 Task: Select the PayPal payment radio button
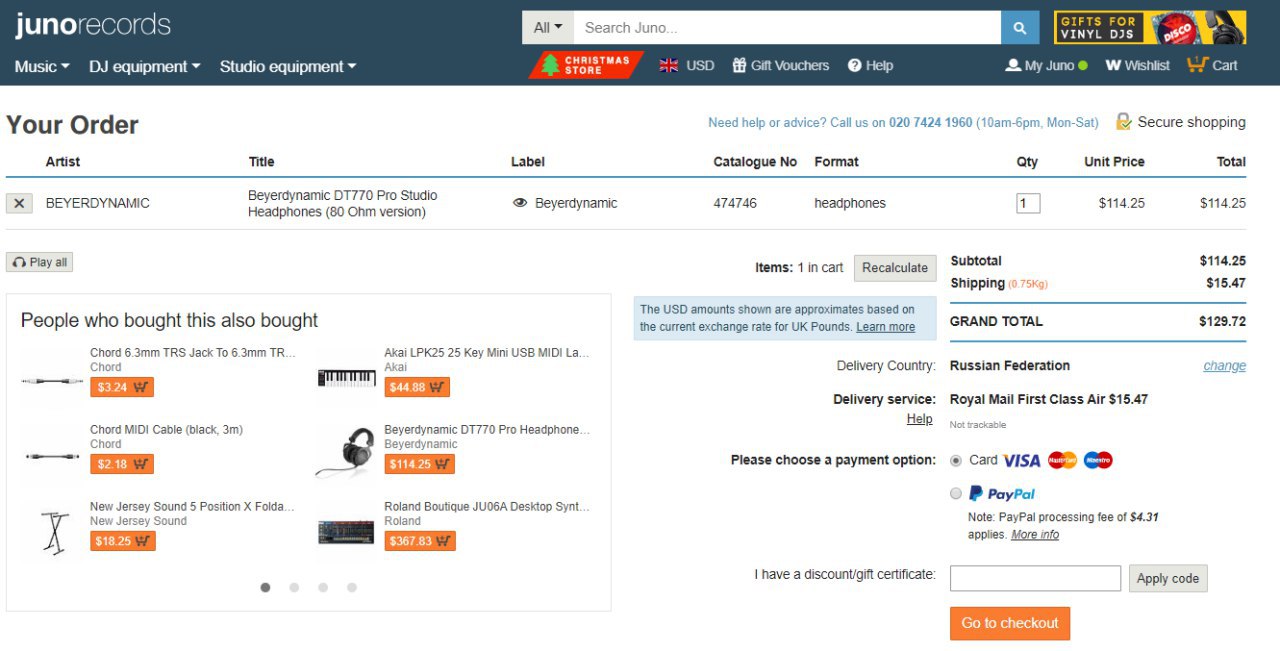point(956,493)
